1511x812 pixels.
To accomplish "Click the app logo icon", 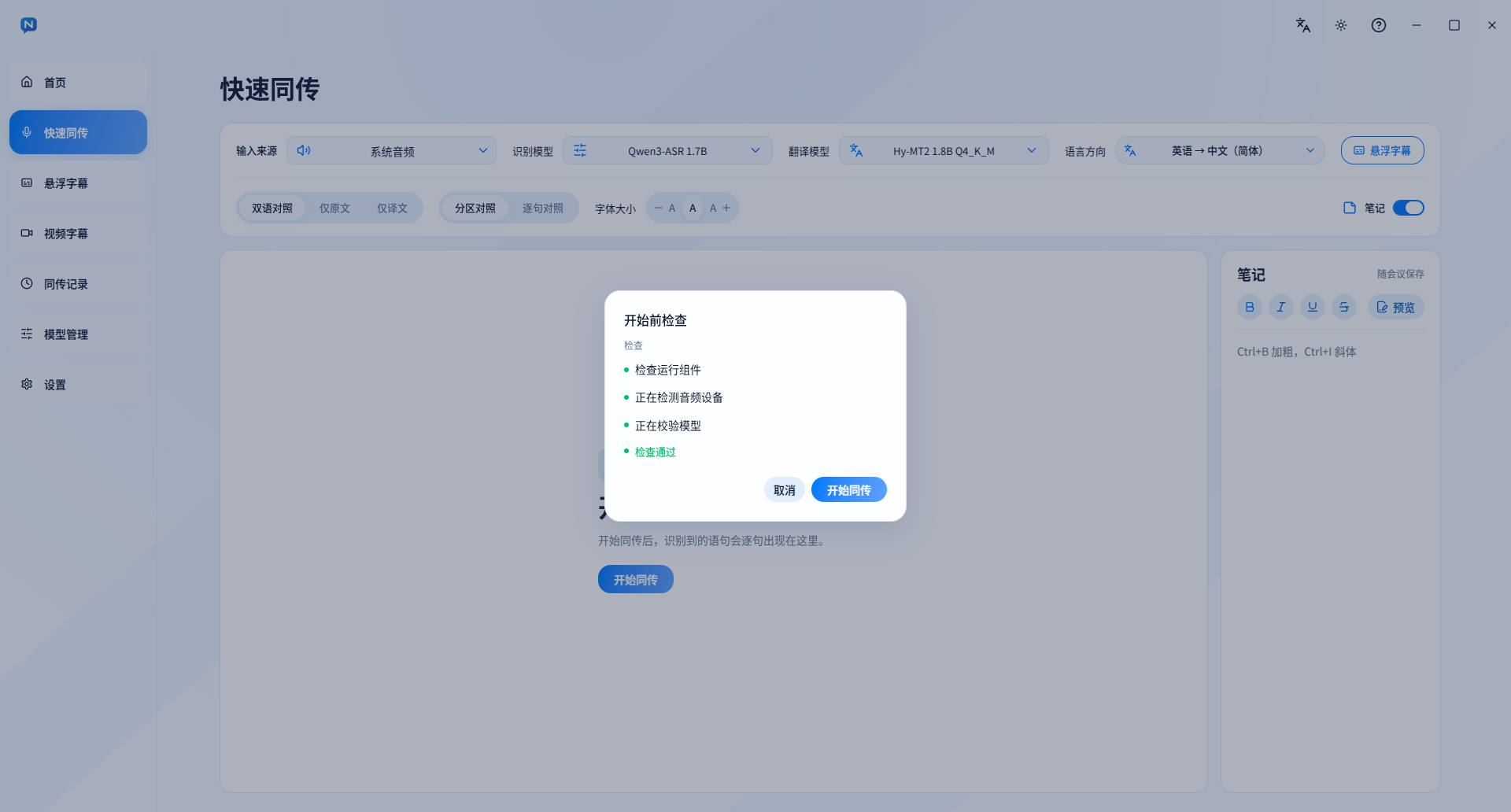I will 29,25.
